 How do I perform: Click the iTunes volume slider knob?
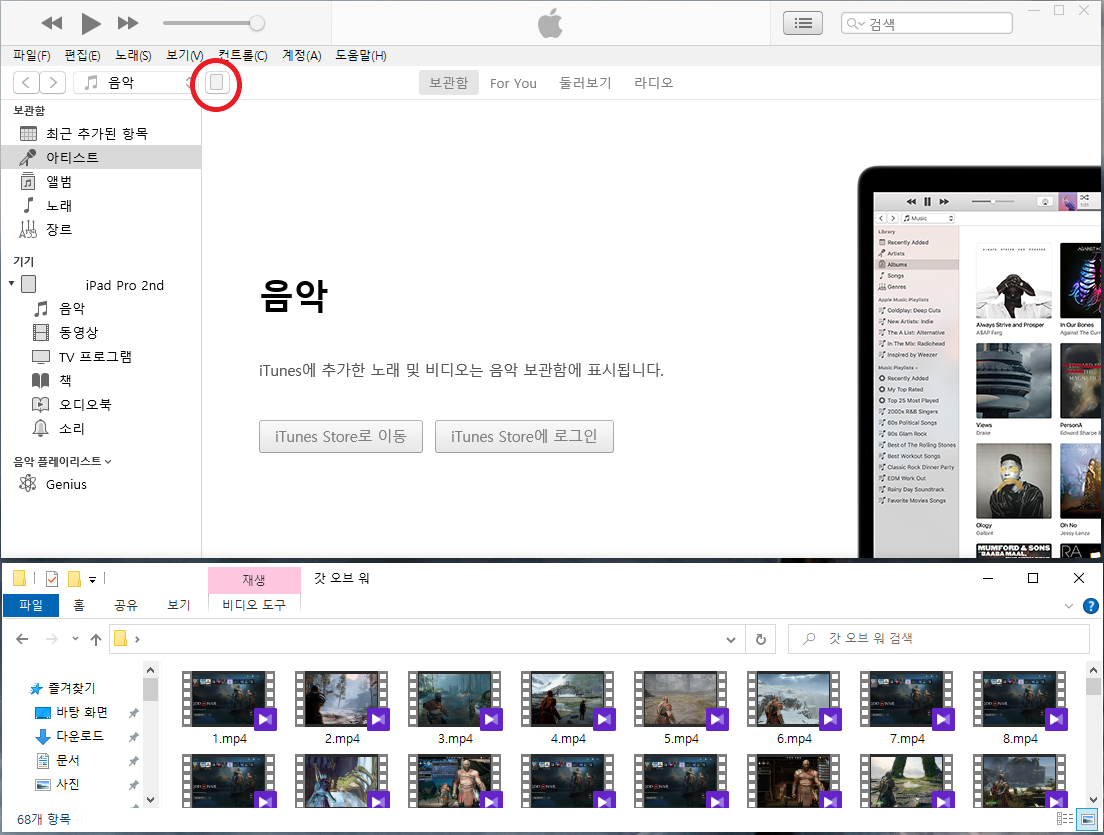tap(257, 23)
